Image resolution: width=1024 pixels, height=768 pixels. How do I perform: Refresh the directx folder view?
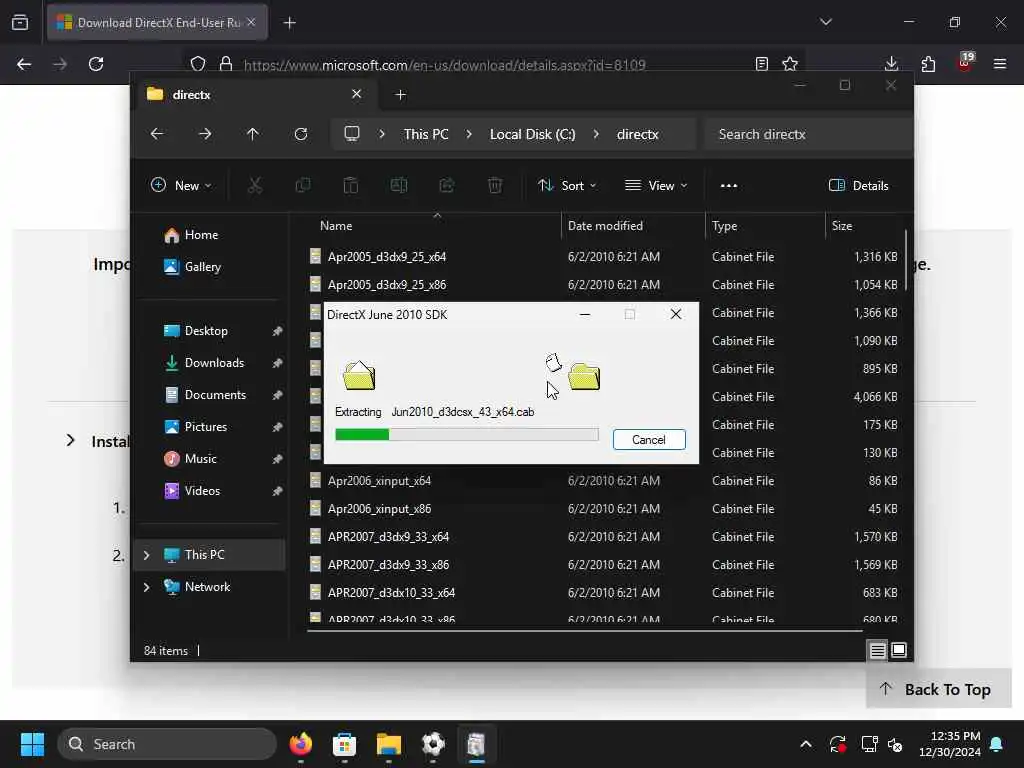click(x=301, y=134)
